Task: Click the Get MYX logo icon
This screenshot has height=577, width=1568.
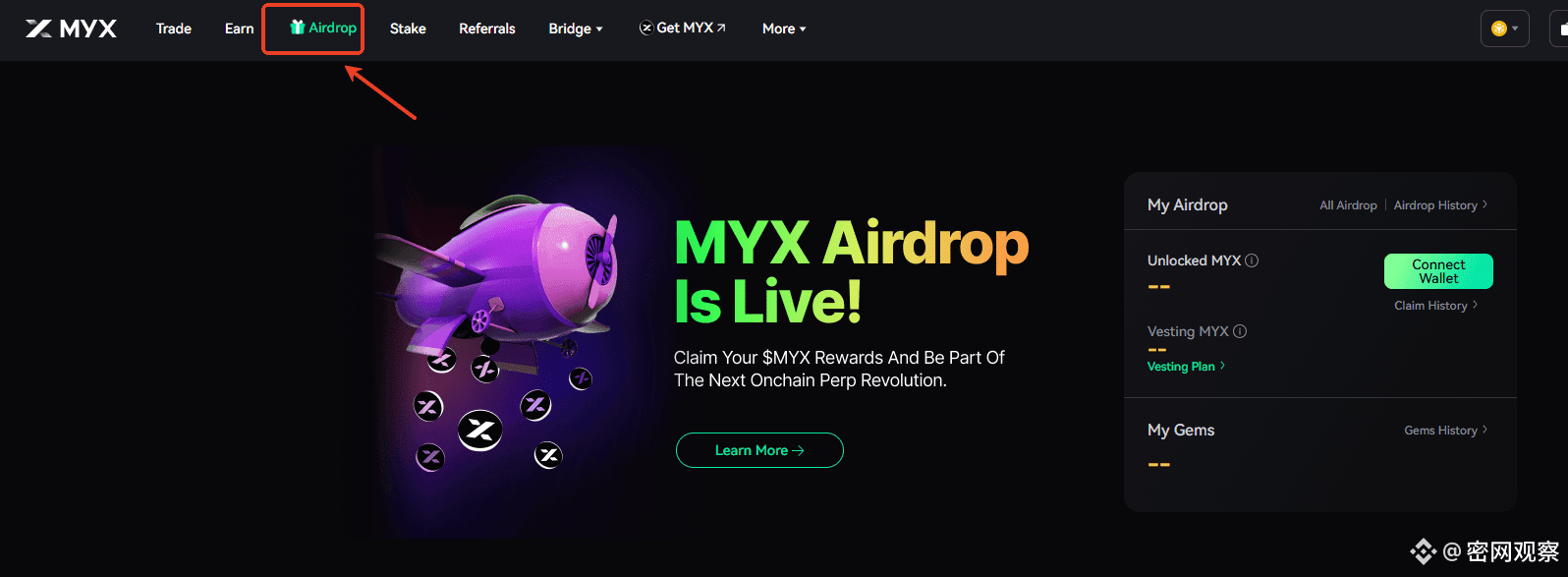Action: (x=645, y=28)
